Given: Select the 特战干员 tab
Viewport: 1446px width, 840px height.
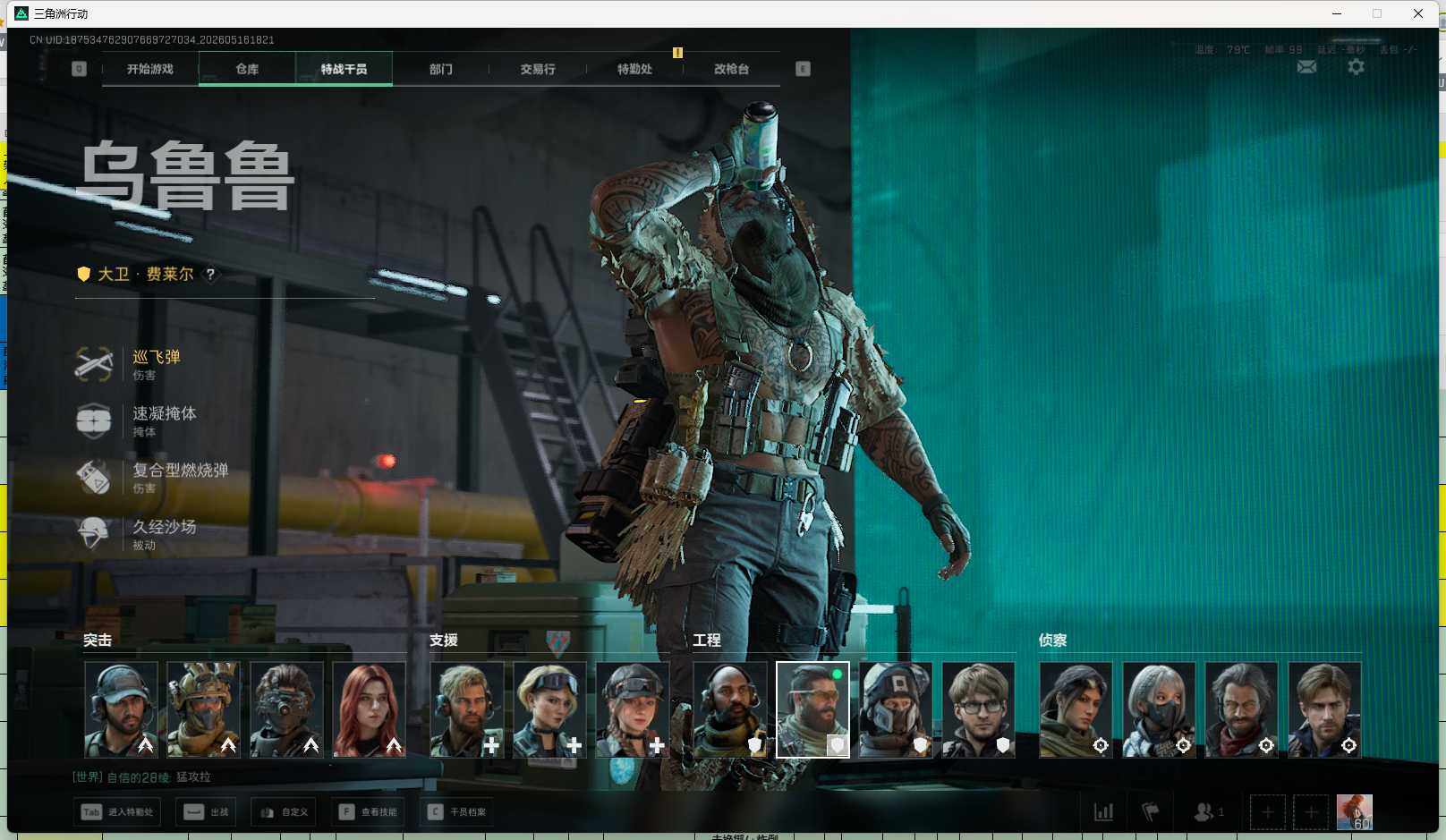Looking at the screenshot, I should pyautogui.click(x=344, y=69).
